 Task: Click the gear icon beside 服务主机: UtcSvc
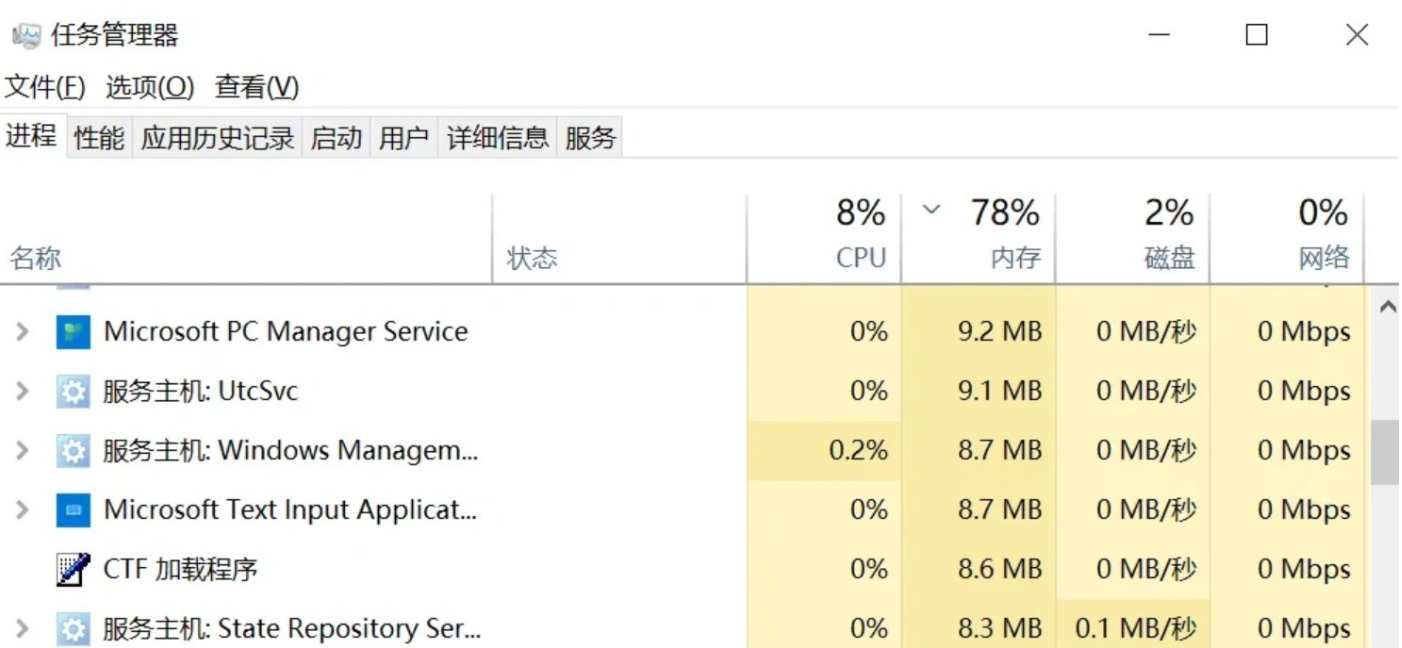pos(72,391)
